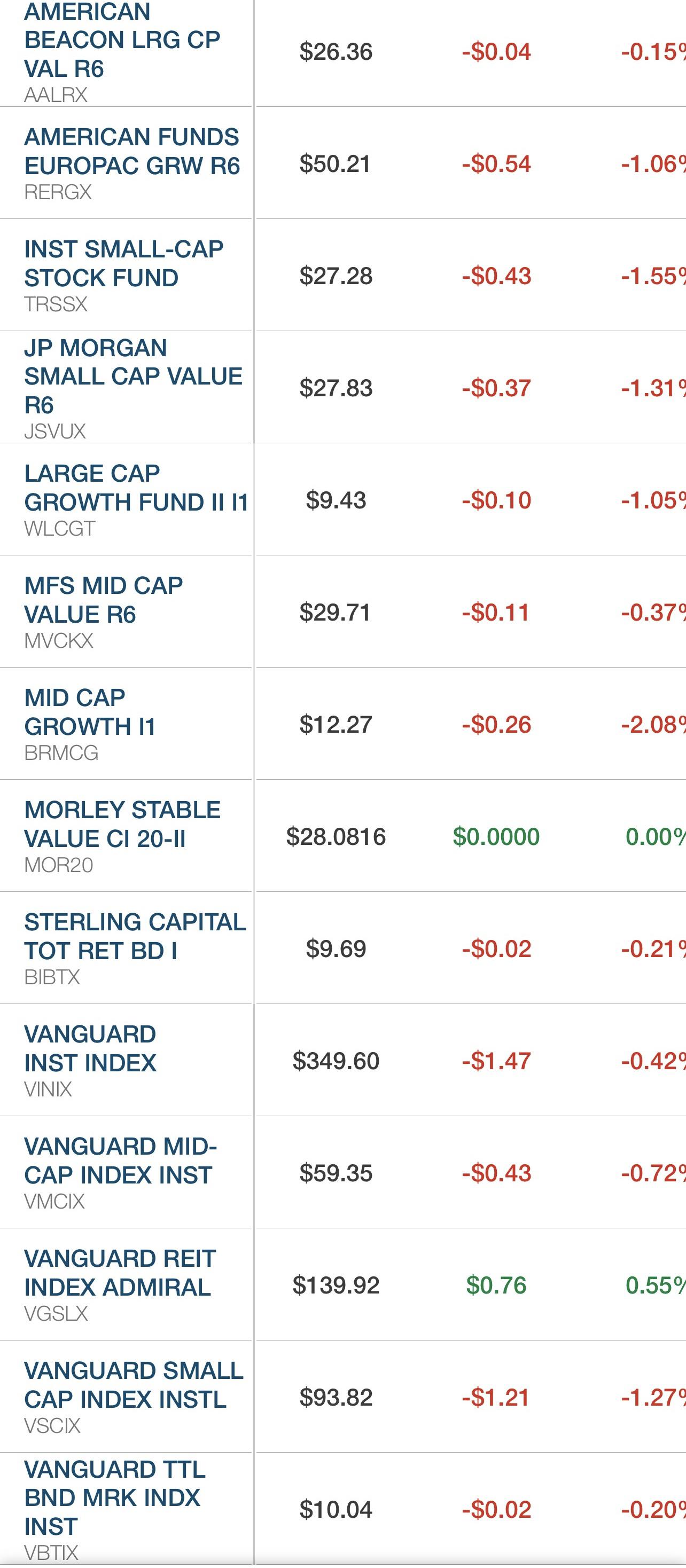
Task: Click the -$0.26 Mid Cap Growth change
Action: [496, 724]
